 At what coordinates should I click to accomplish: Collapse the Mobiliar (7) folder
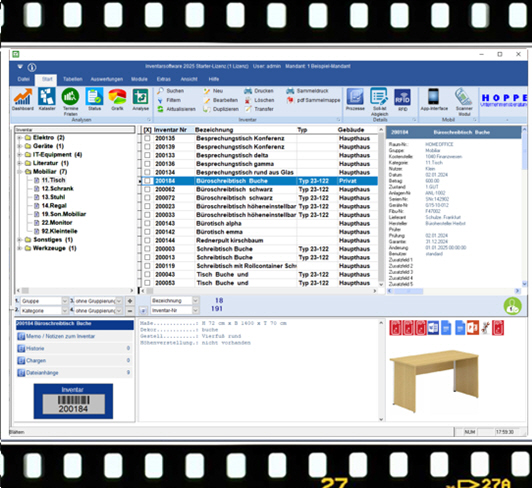20,171
